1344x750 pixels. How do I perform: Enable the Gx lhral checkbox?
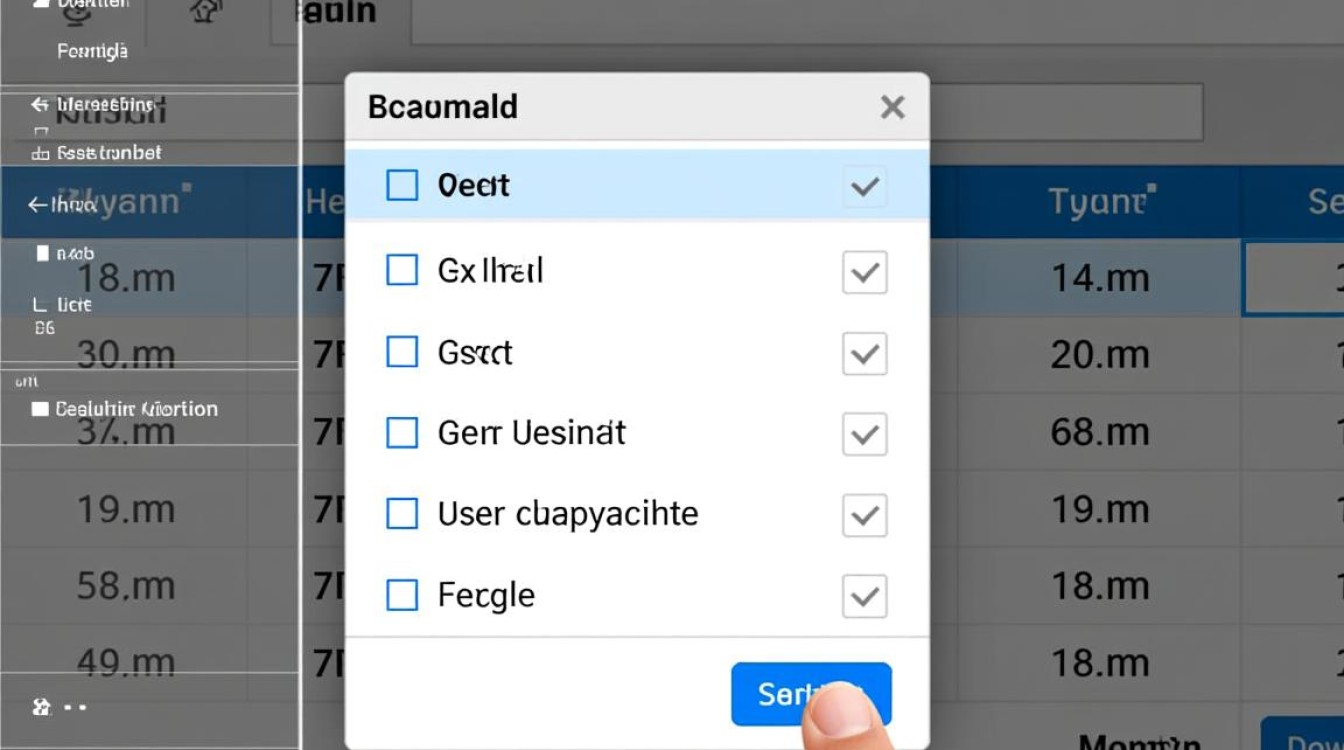coord(402,270)
